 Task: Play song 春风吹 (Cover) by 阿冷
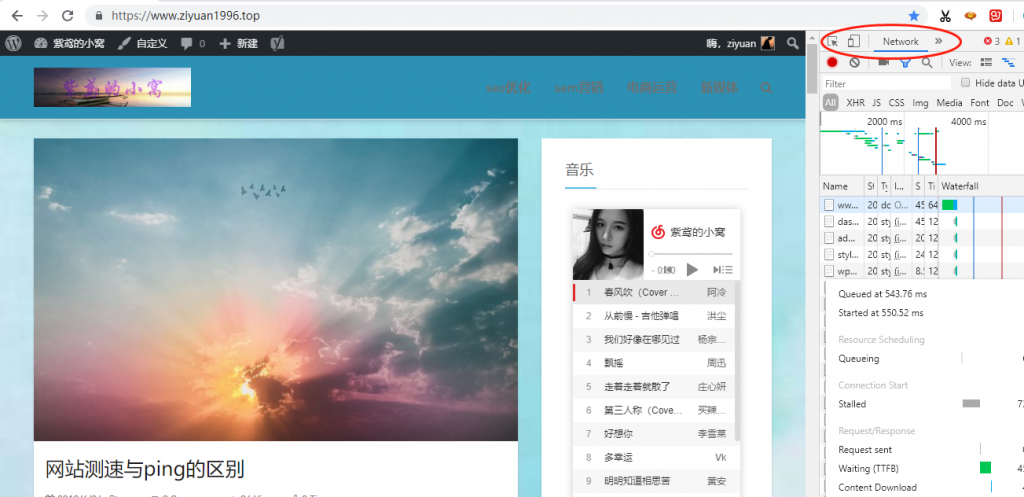(x=654, y=292)
